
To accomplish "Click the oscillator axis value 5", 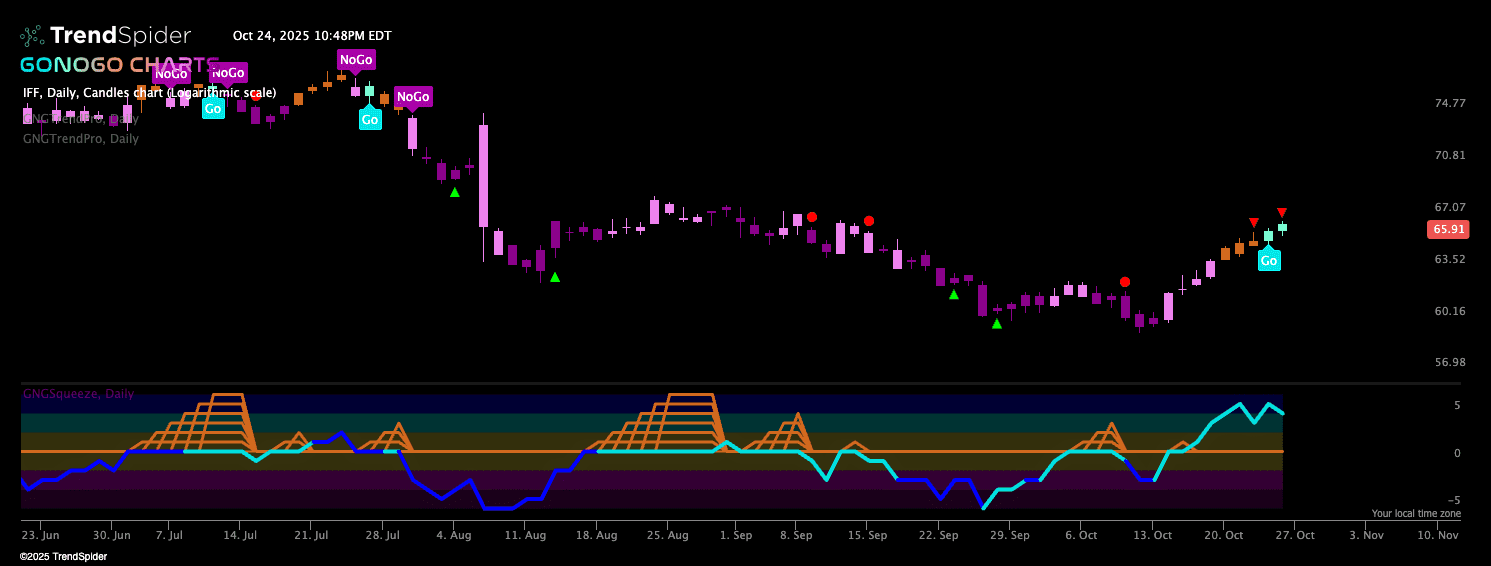I will (1457, 405).
